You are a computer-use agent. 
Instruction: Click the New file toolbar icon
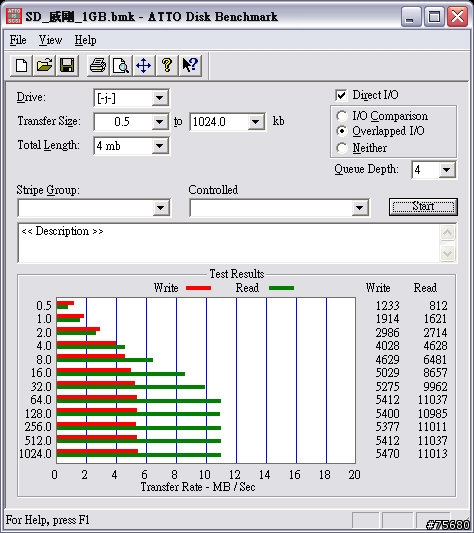click(21, 65)
